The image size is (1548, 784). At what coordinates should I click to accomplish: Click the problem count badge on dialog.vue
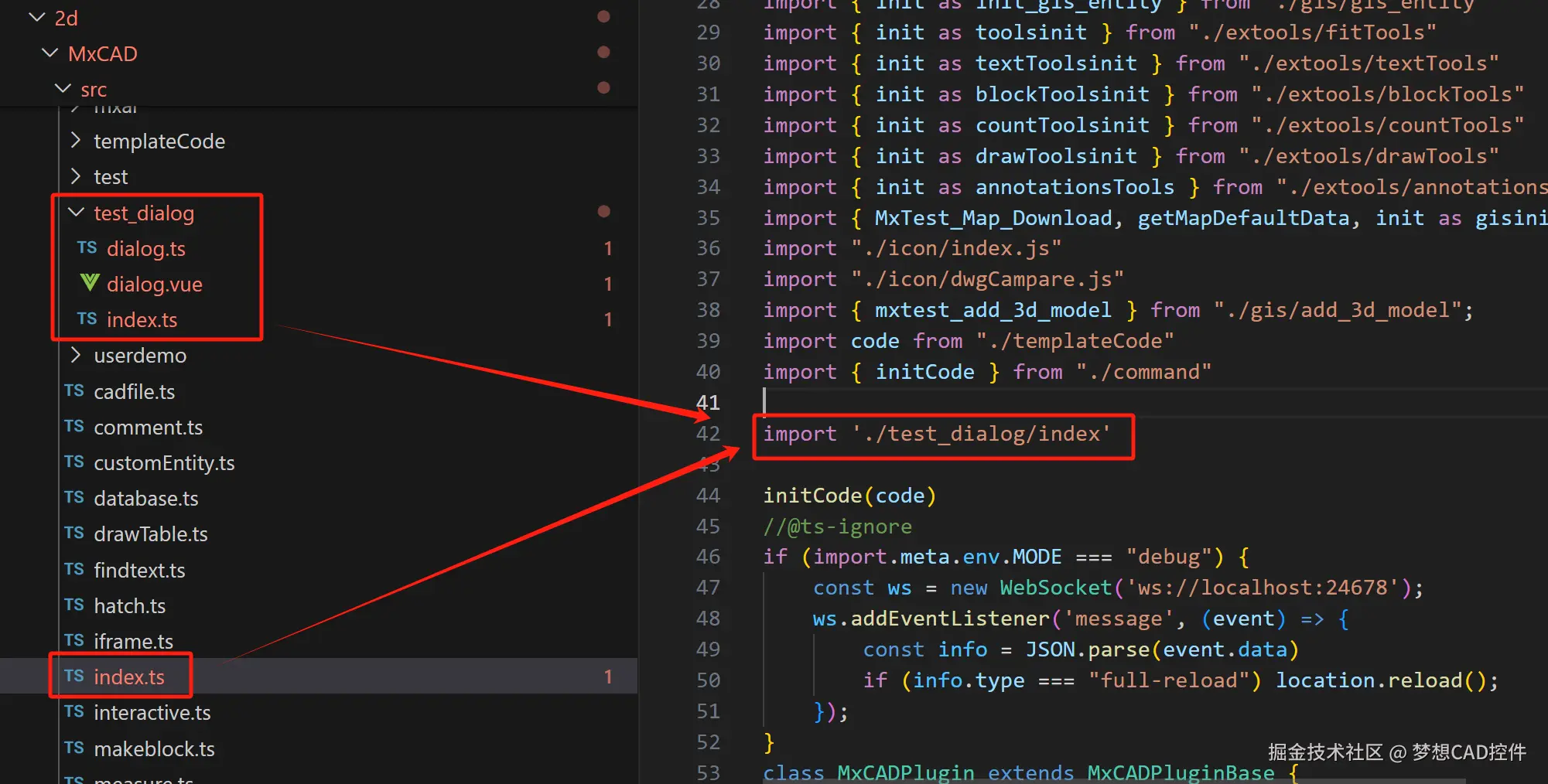(608, 284)
